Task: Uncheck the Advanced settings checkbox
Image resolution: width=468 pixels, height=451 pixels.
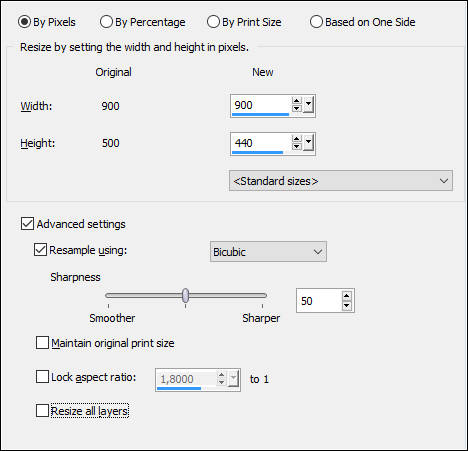Action: pyautogui.click(x=27, y=224)
